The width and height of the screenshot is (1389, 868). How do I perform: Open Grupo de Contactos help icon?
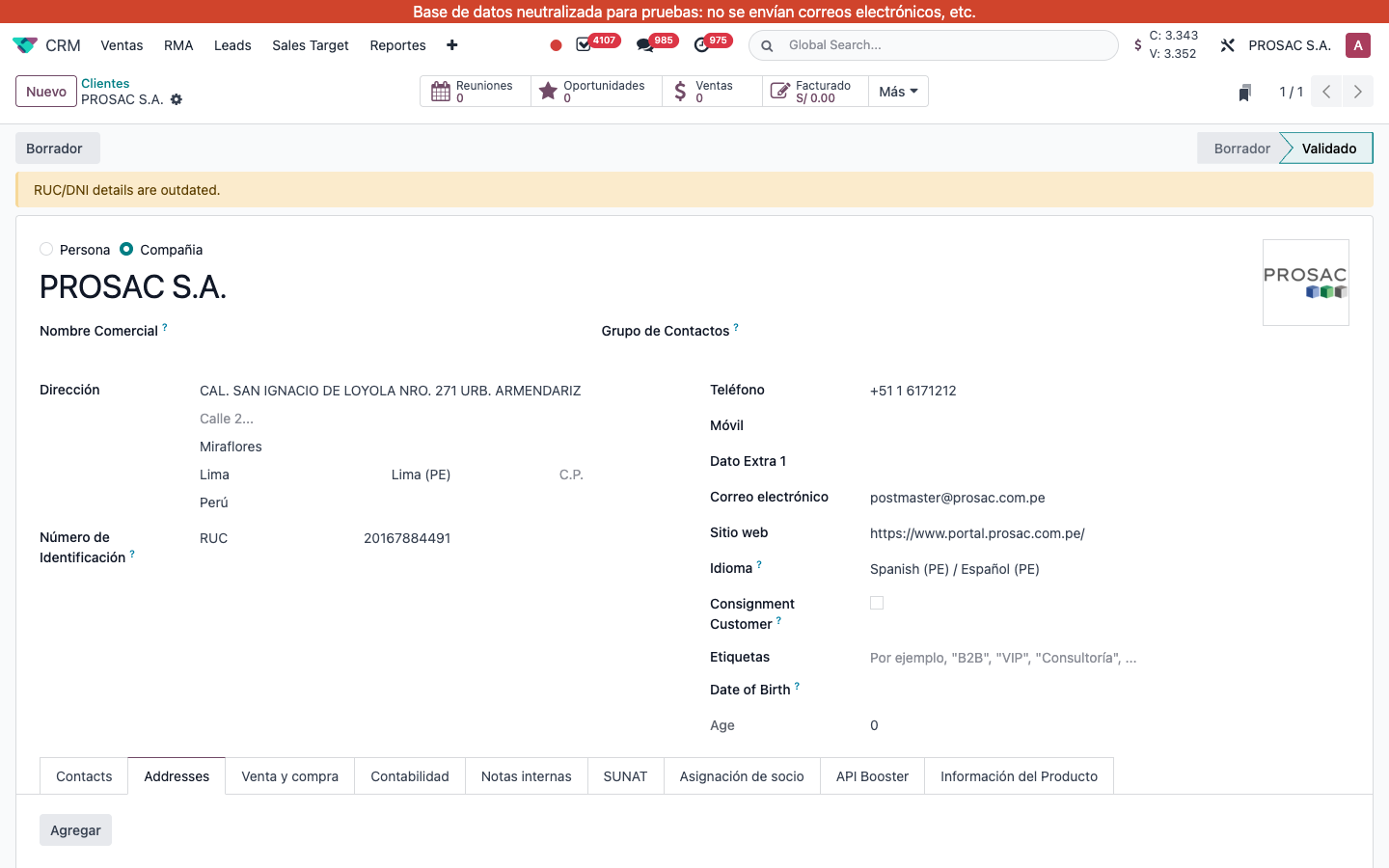tap(736, 328)
